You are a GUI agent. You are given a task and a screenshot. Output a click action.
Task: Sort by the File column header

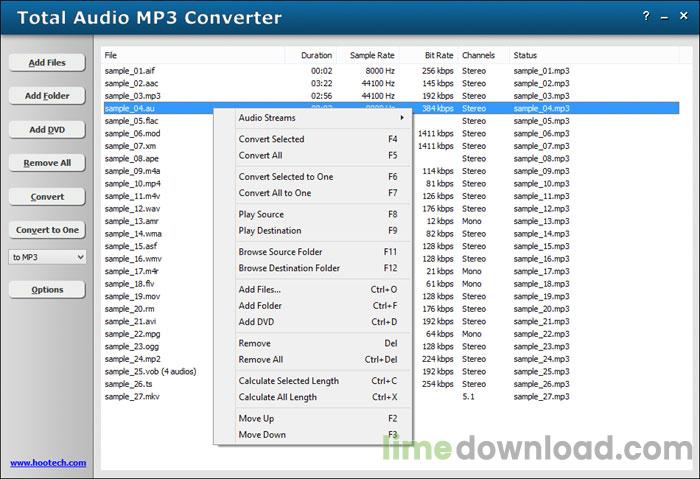[x=193, y=55]
